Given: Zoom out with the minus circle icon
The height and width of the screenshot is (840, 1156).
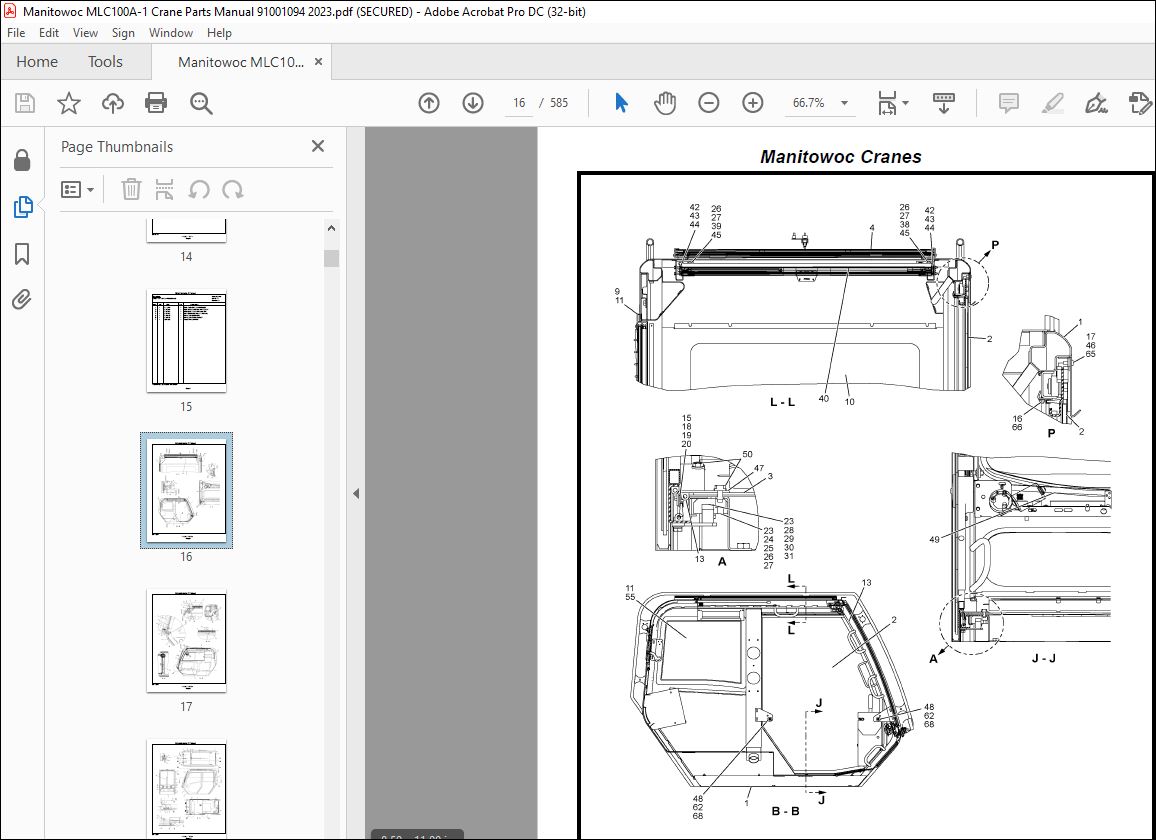Looking at the screenshot, I should pyautogui.click(x=708, y=103).
